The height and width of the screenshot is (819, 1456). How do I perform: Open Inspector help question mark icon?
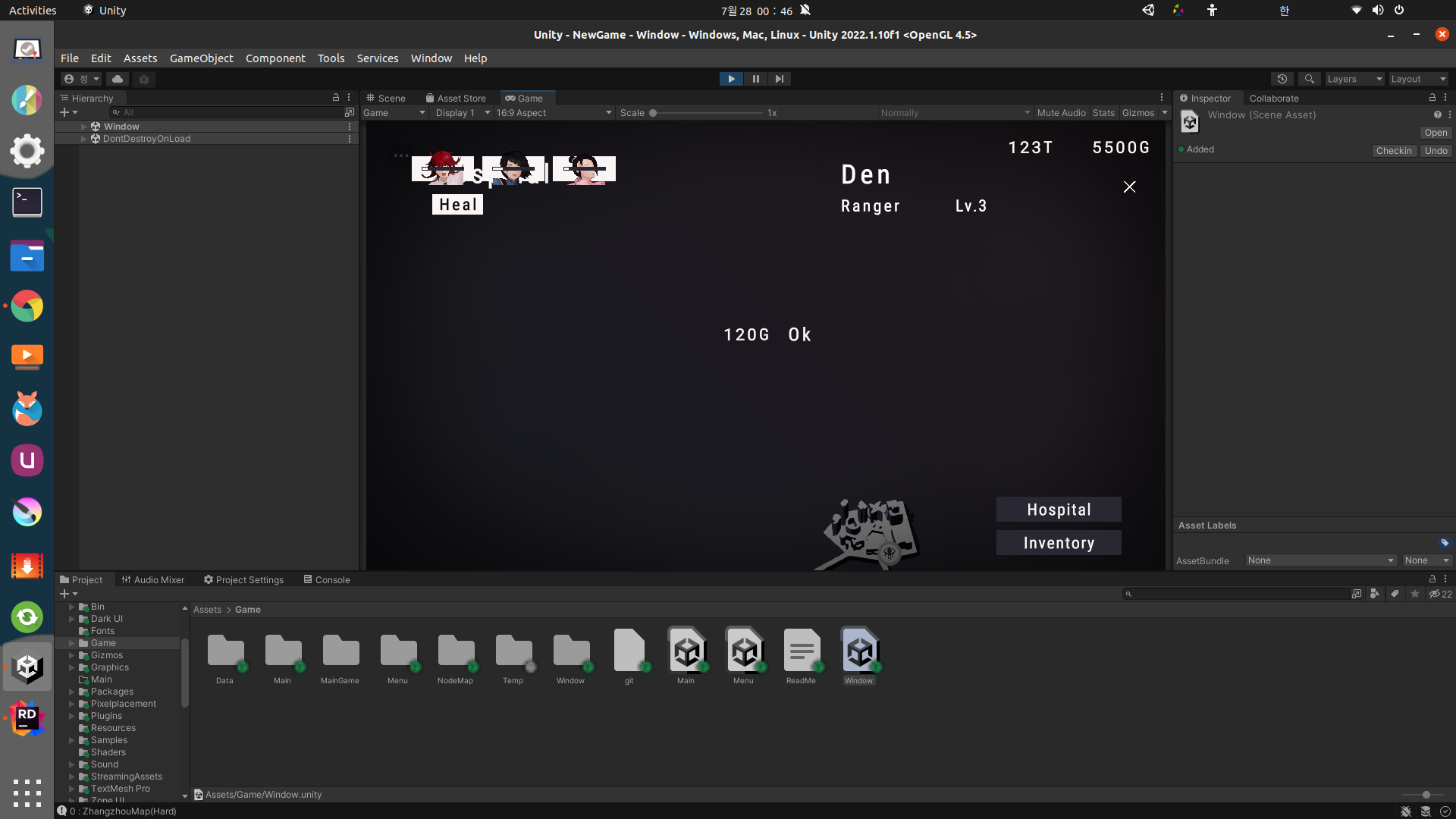coord(1437,115)
